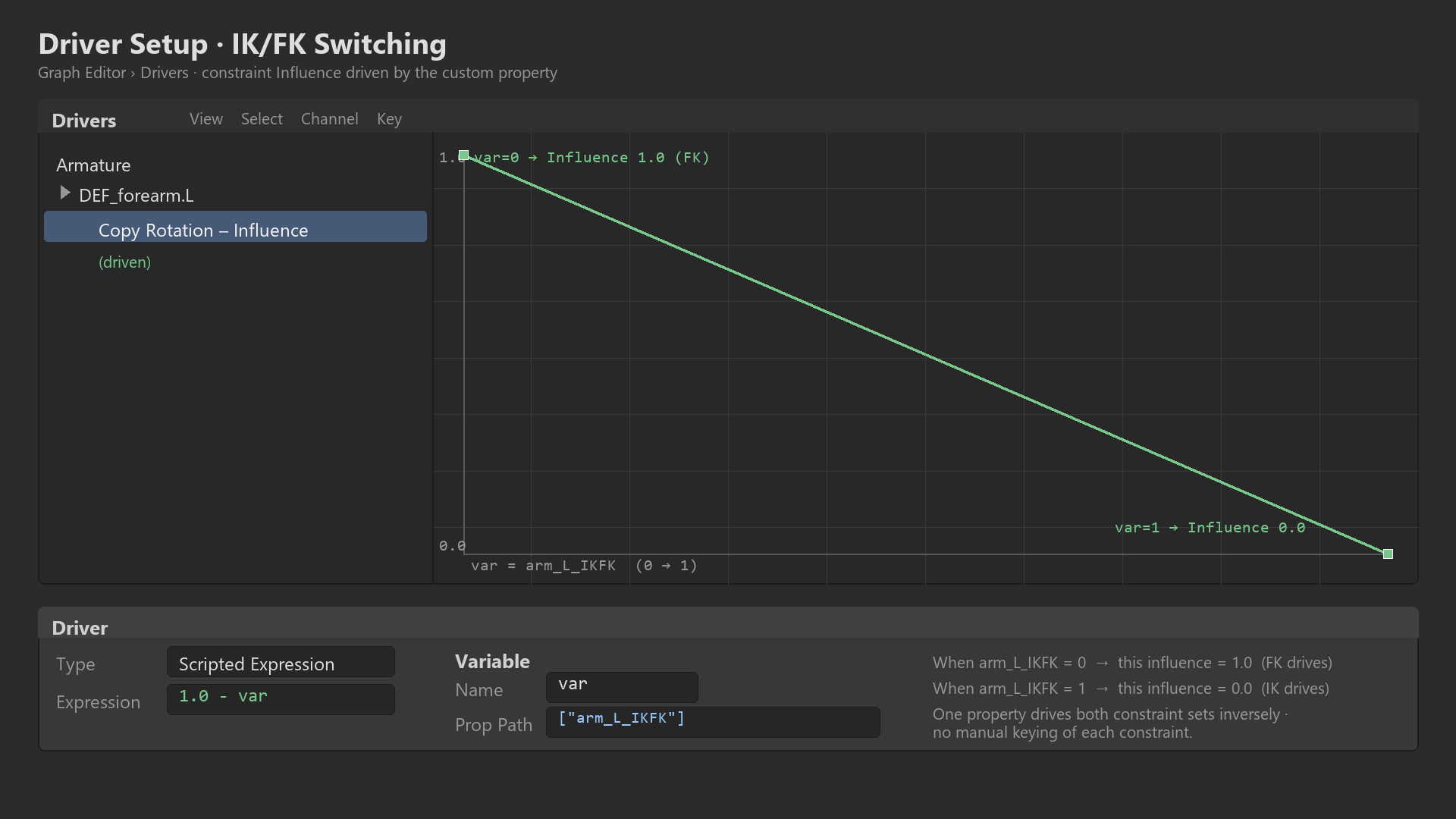This screenshot has width=1456, height=819.
Task: Click the 'When arm_L_IKFK = 0' note line
Action: tap(1132, 663)
